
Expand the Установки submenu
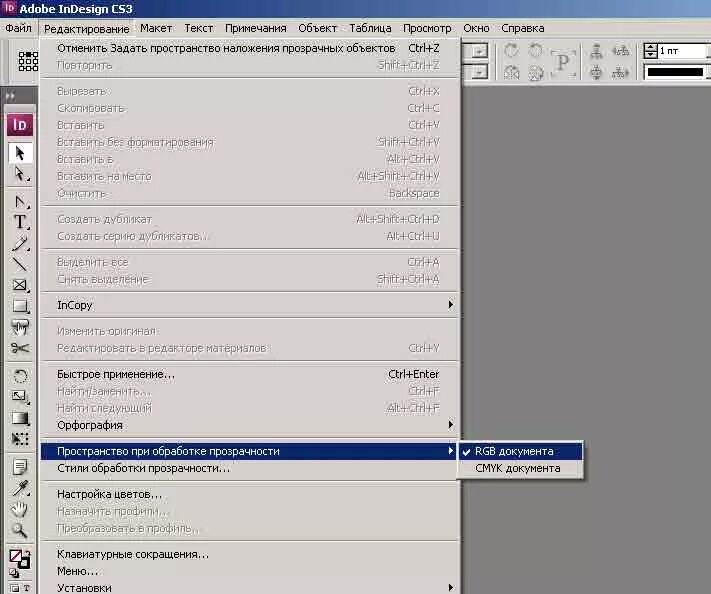point(250,588)
